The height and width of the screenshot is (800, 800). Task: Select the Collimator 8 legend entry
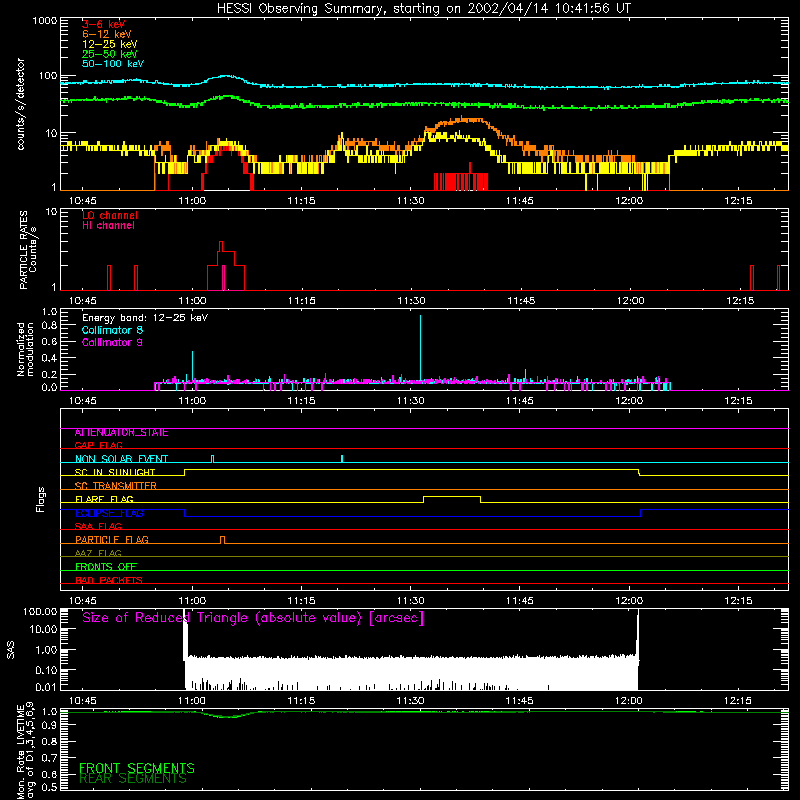tap(112, 330)
